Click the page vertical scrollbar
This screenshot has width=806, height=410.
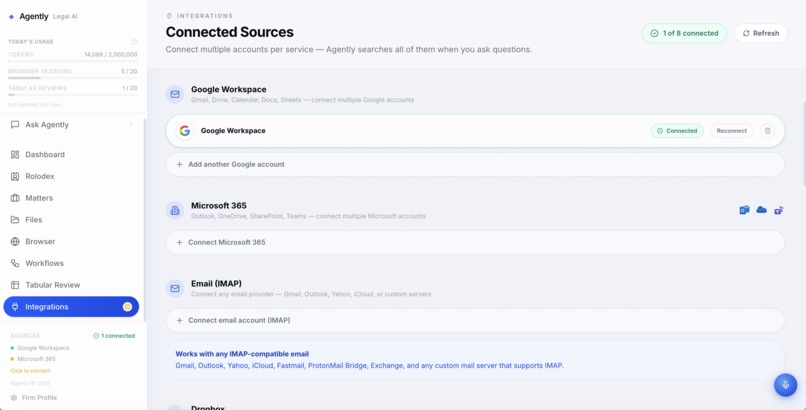point(803,144)
